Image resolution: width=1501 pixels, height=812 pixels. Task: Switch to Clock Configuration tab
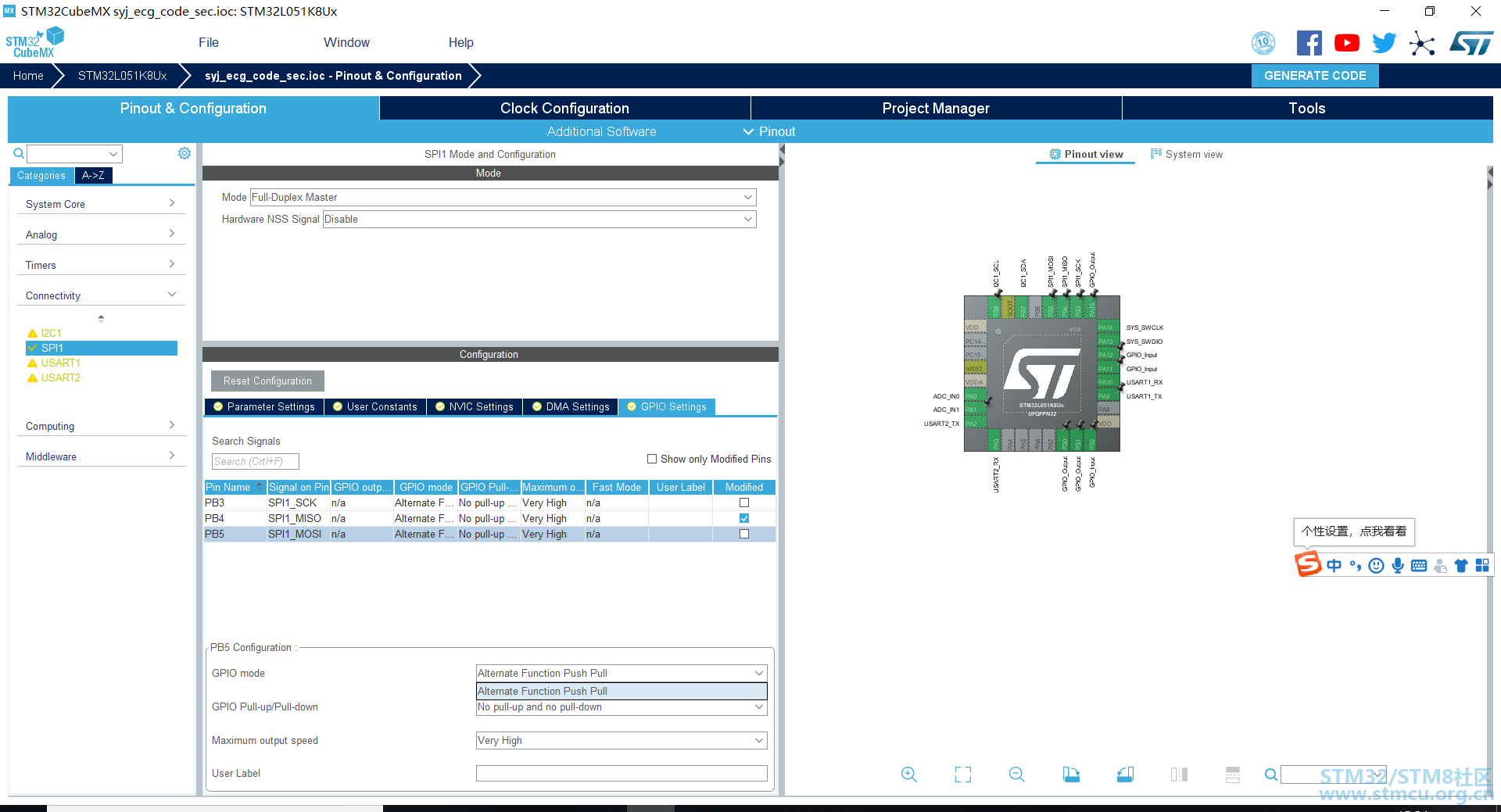[564, 108]
